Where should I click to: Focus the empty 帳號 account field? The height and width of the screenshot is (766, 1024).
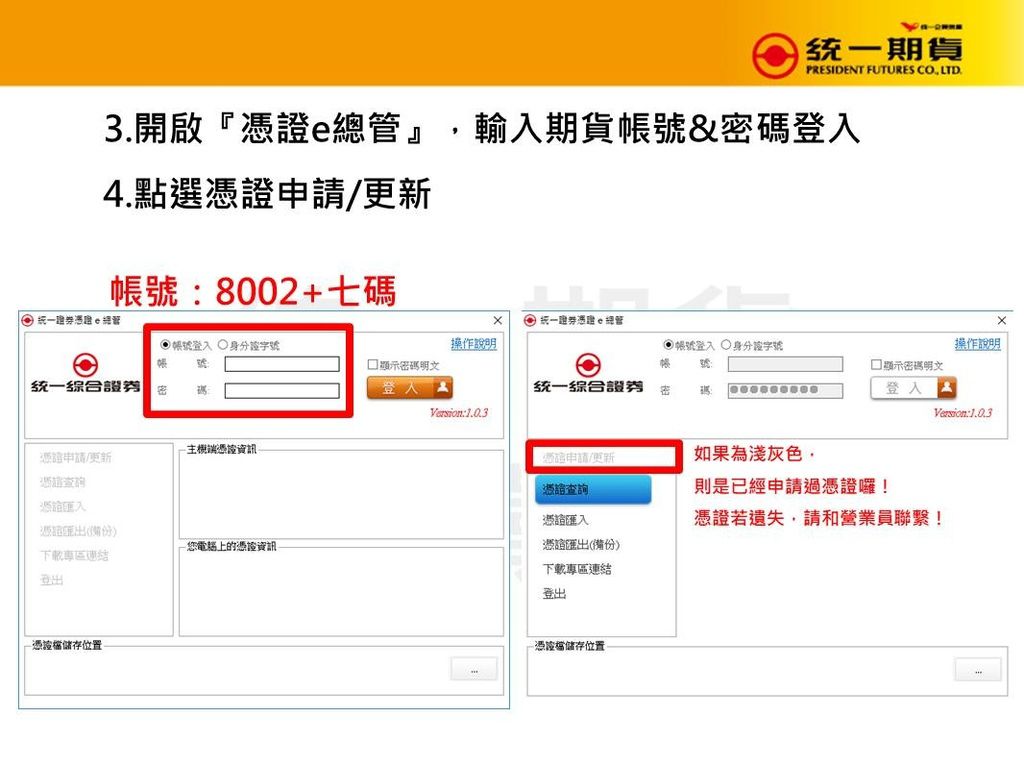coord(282,364)
